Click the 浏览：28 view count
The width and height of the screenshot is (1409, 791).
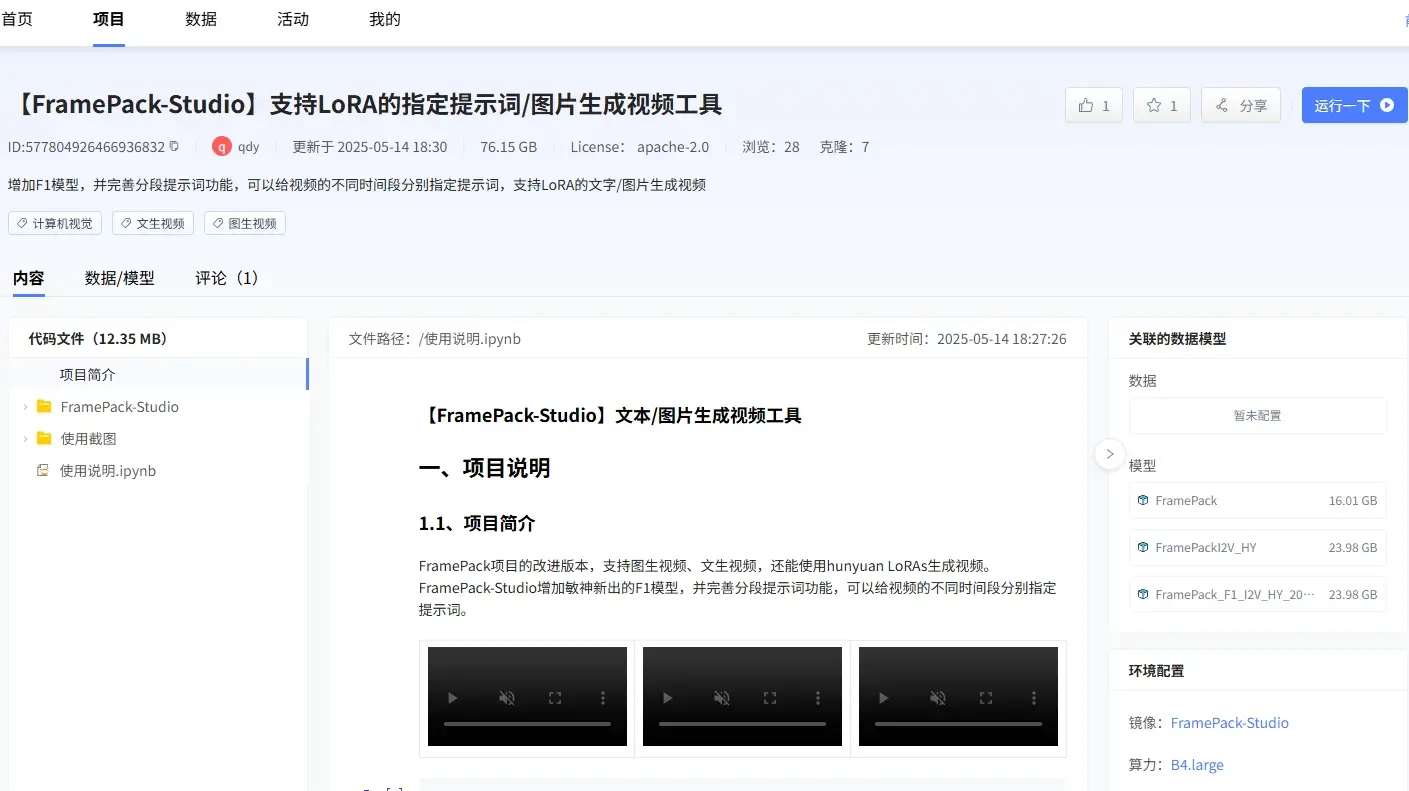coord(771,147)
